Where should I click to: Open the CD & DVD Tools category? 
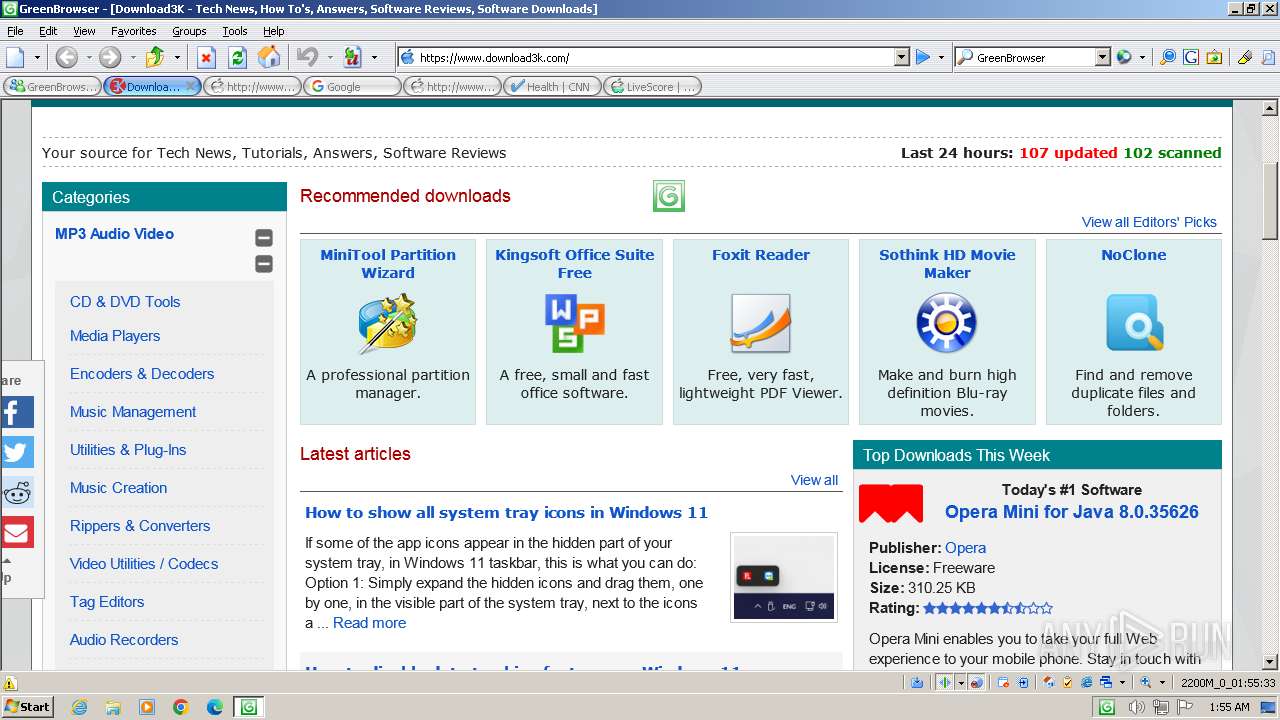pyautogui.click(x=125, y=302)
